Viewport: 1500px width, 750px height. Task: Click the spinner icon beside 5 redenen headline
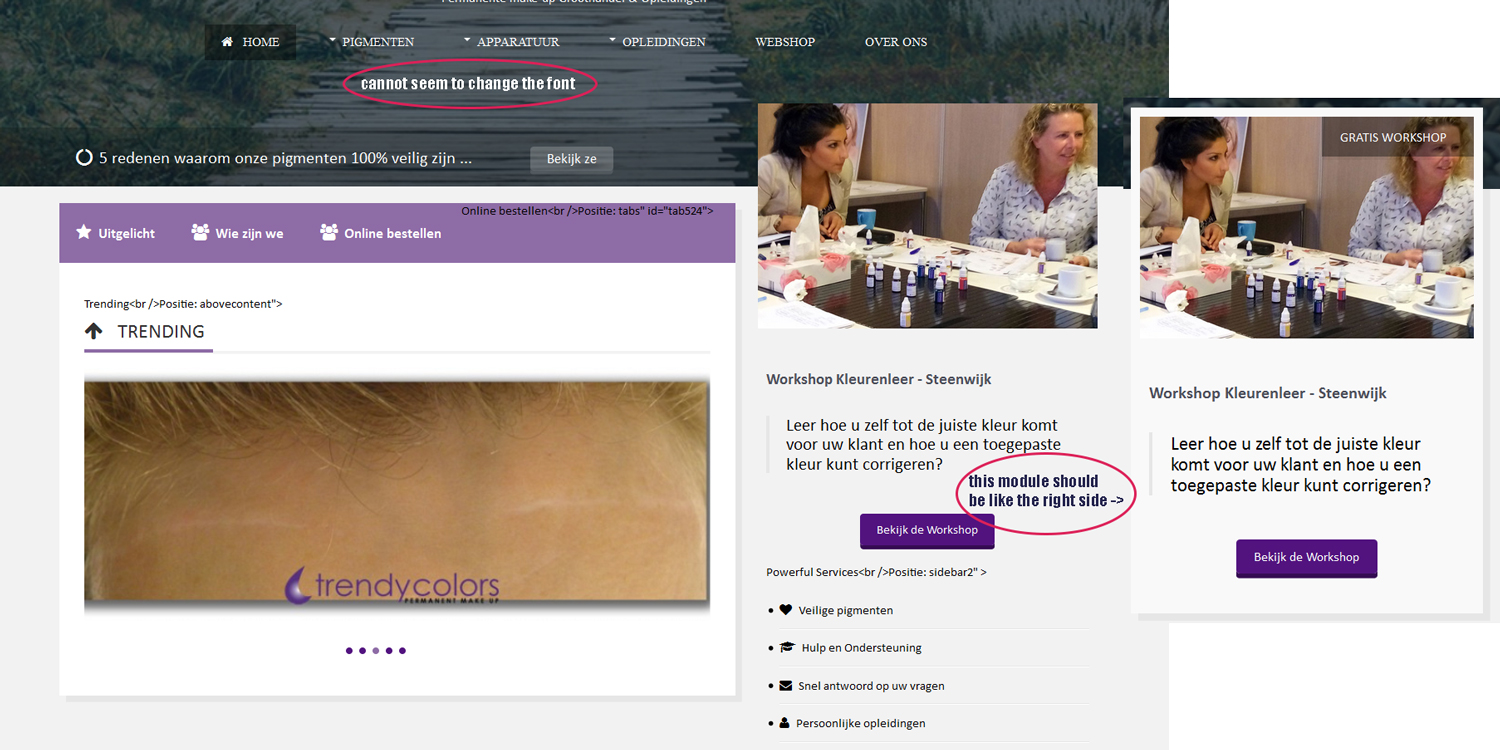pos(85,158)
